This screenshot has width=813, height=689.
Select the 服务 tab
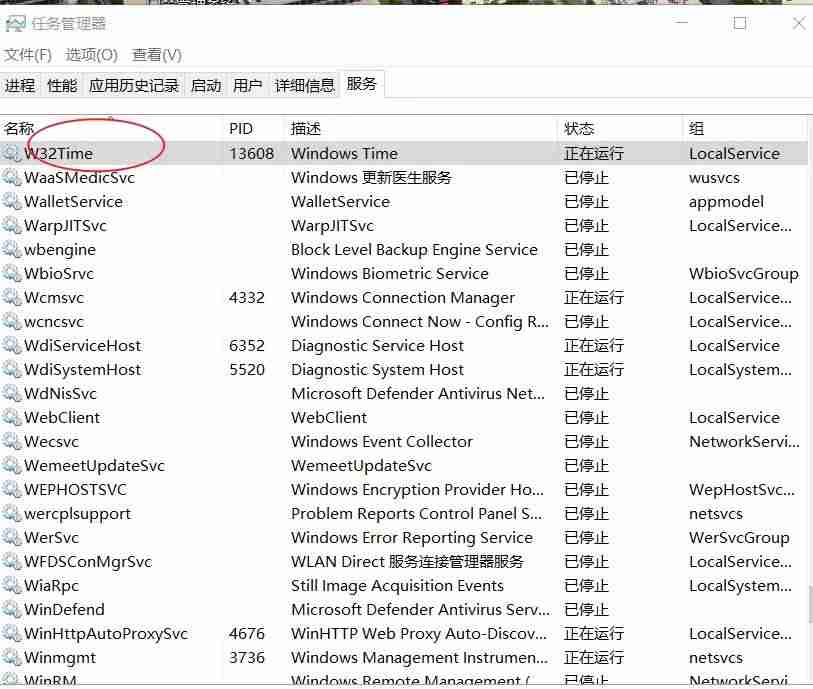(x=361, y=84)
